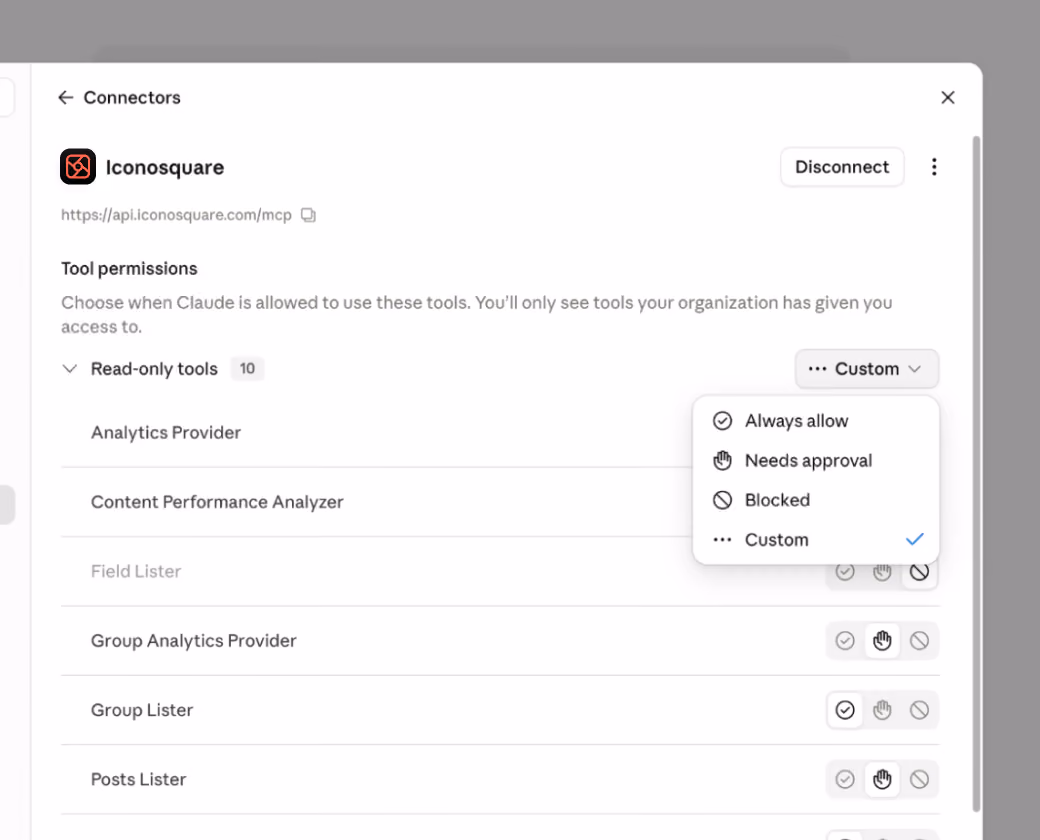Set Group Analytics Provider to always allow

coord(845,641)
